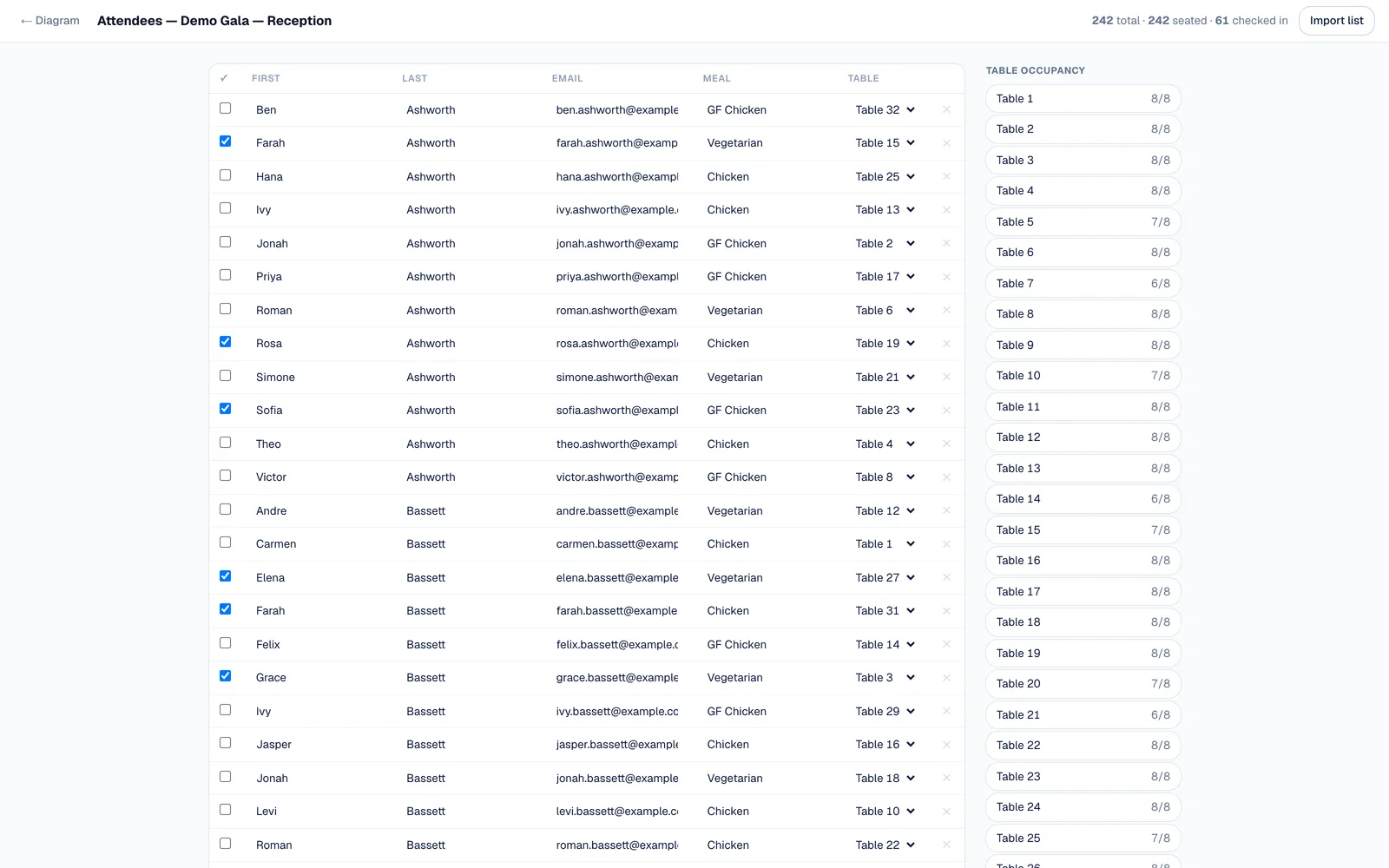This screenshot has width=1389, height=868.
Task: Edit Simone Ashworth's Vegetarian meal field
Action: [765, 378]
